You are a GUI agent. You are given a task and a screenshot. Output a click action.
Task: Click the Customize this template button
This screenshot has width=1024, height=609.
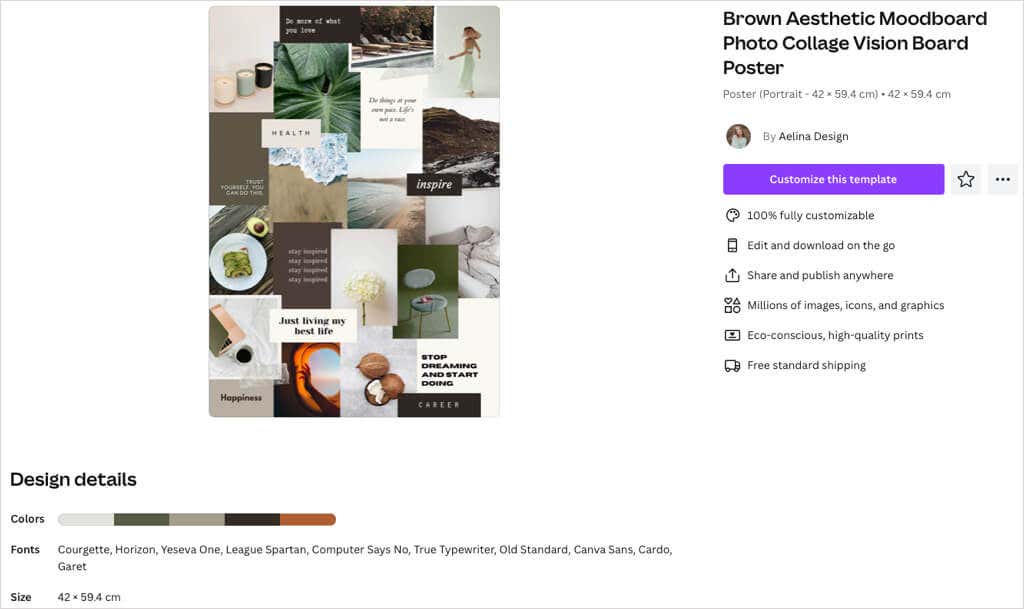point(833,179)
